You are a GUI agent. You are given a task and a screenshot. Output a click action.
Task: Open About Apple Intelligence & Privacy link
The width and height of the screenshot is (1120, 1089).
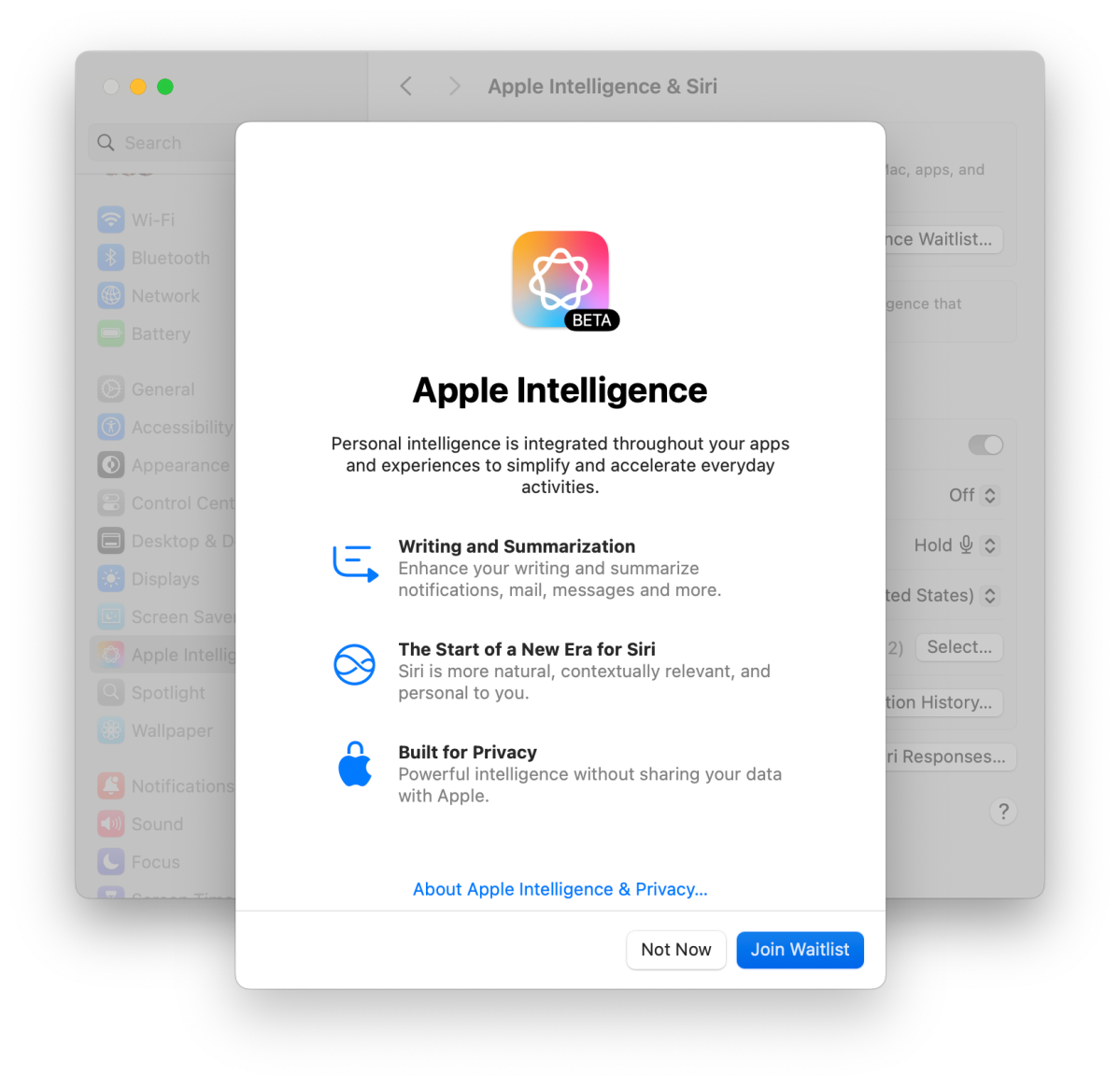coord(560,889)
